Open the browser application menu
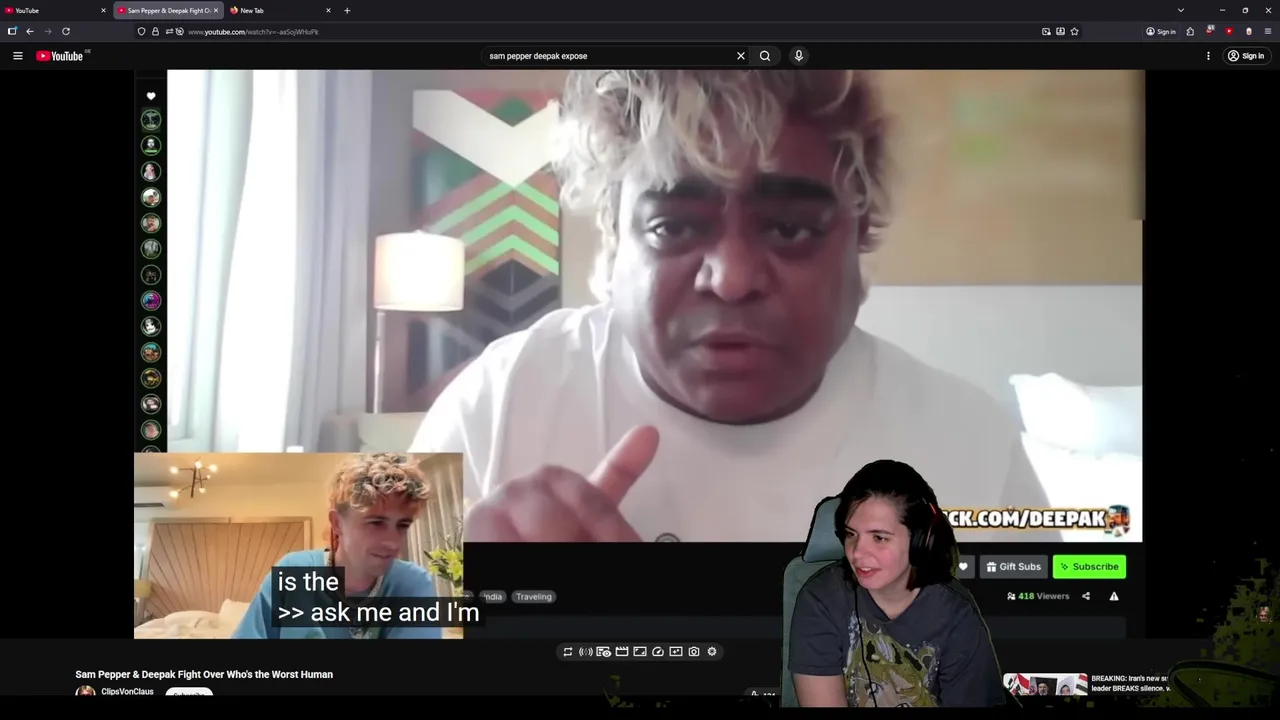The height and width of the screenshot is (720, 1280). [x=1267, y=31]
